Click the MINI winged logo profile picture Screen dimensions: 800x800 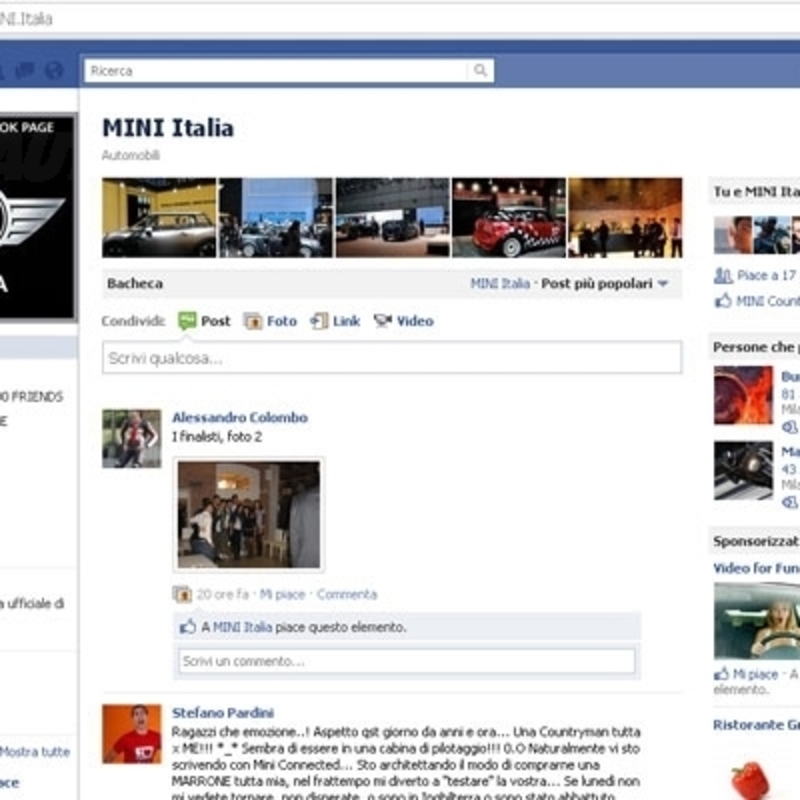[37, 217]
